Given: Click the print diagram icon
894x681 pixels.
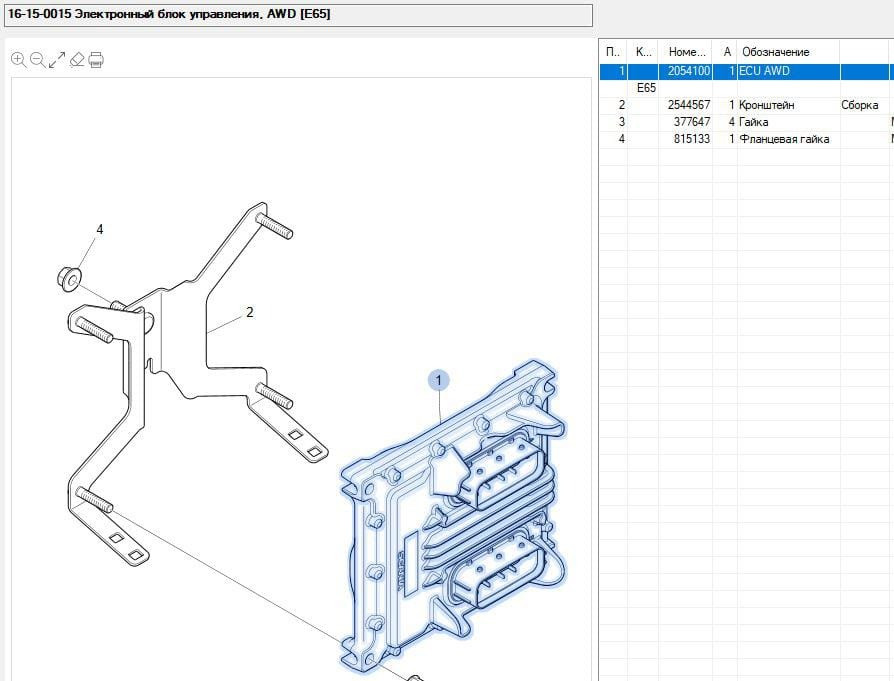Looking at the screenshot, I should pos(96,60).
